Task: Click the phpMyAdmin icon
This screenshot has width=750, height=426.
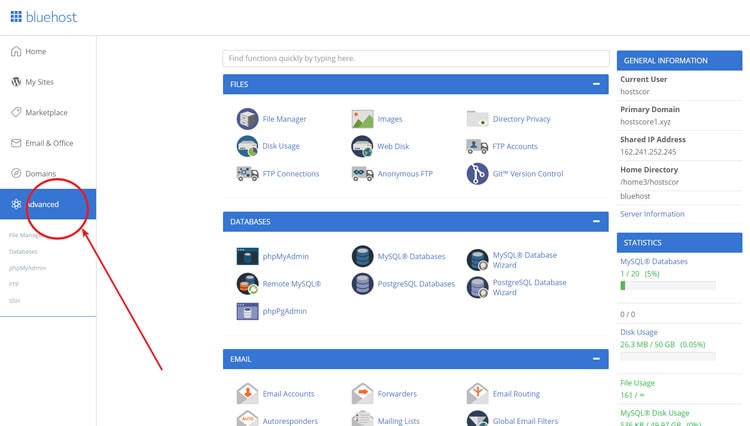Action: pyautogui.click(x=247, y=256)
